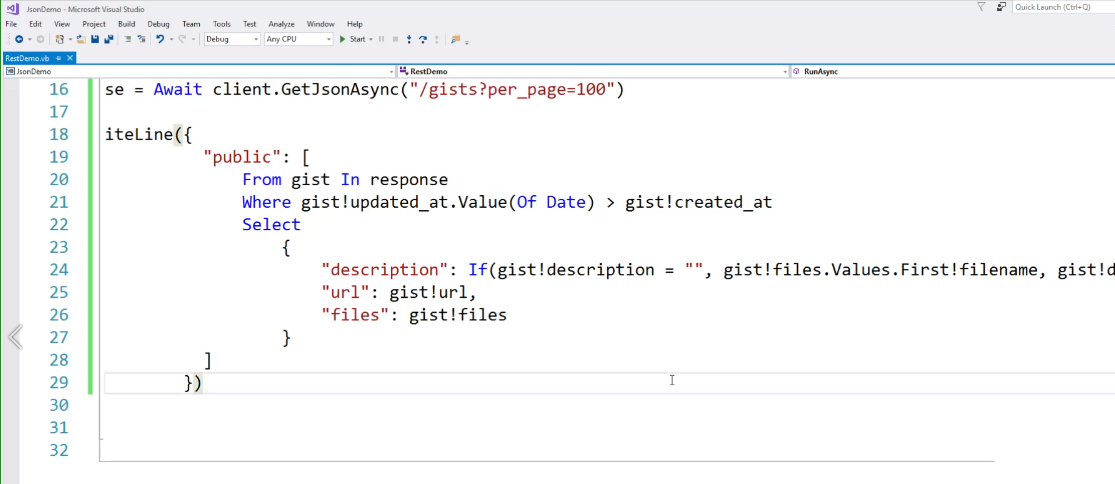Click in the Quick Launch search box
Viewport: 1115px width, 484px height.
(1062, 7)
